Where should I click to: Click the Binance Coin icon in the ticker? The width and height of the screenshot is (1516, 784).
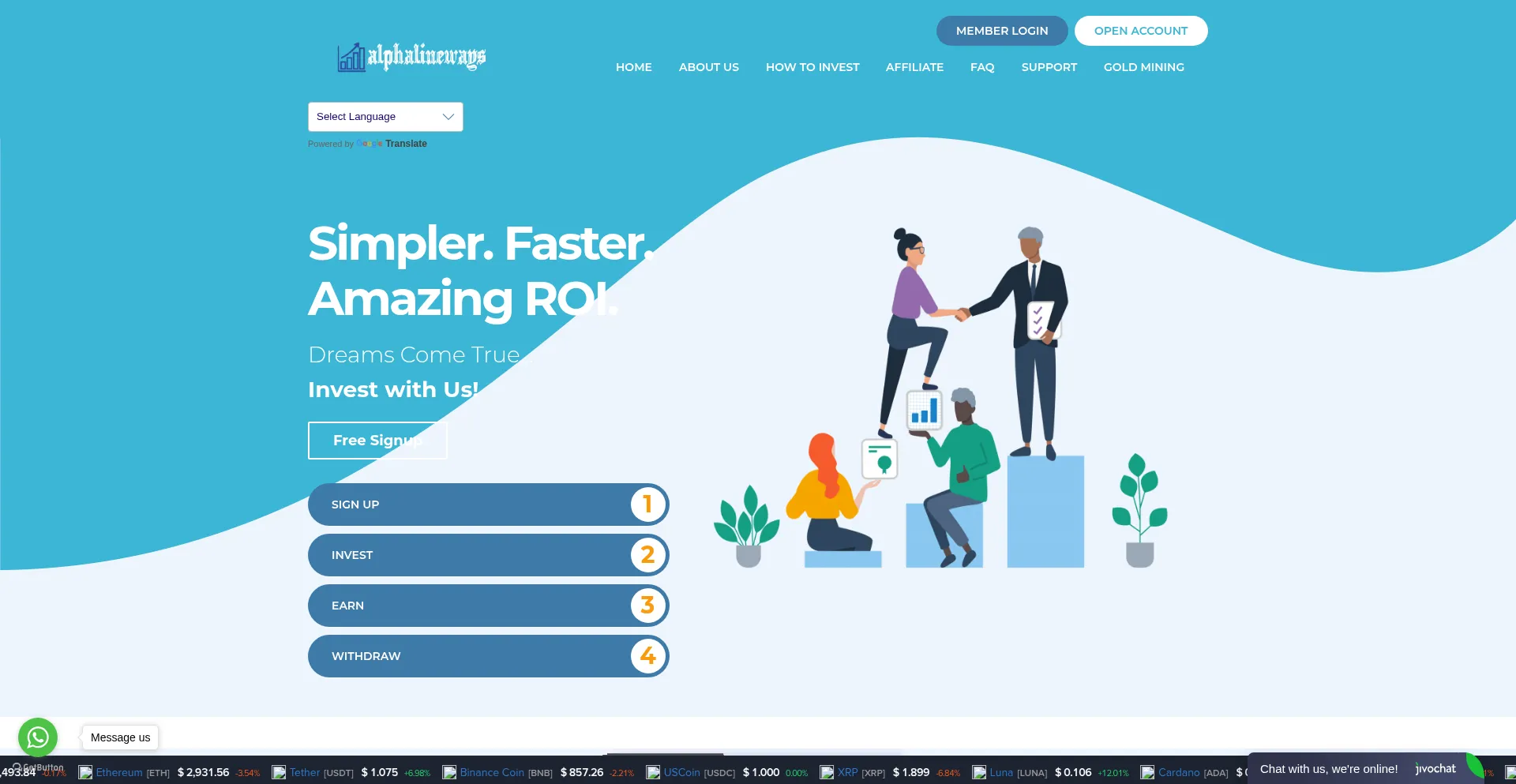(448, 772)
